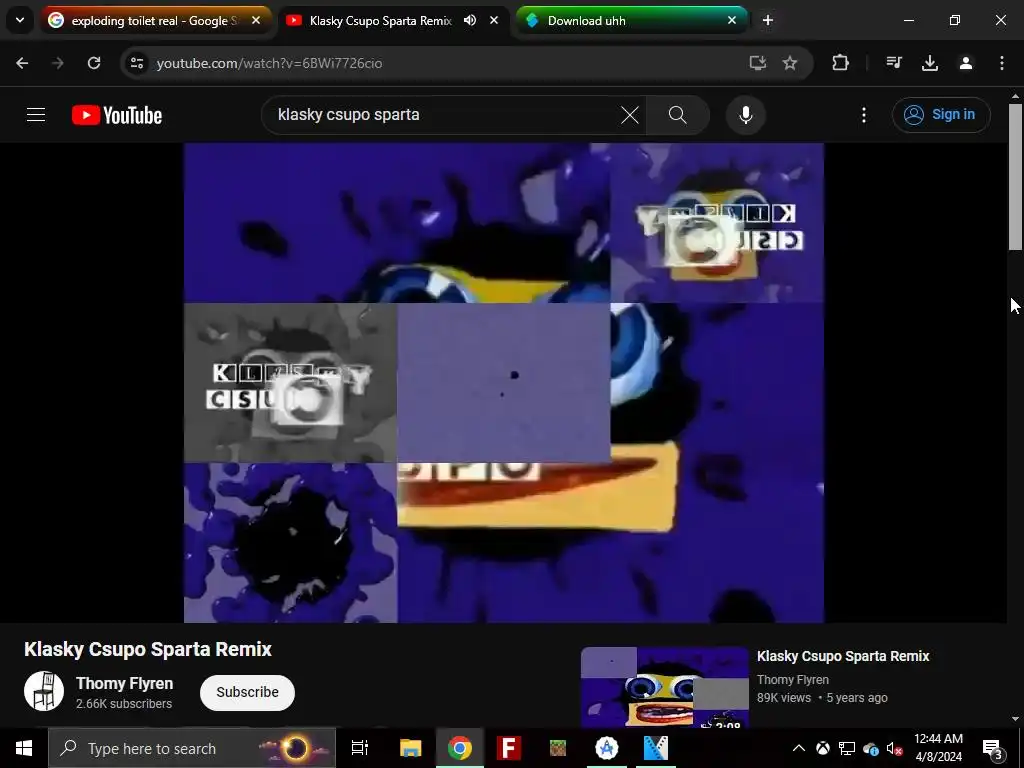The width and height of the screenshot is (1024, 768).
Task: Open a new browser tab
Action: [x=768, y=21]
